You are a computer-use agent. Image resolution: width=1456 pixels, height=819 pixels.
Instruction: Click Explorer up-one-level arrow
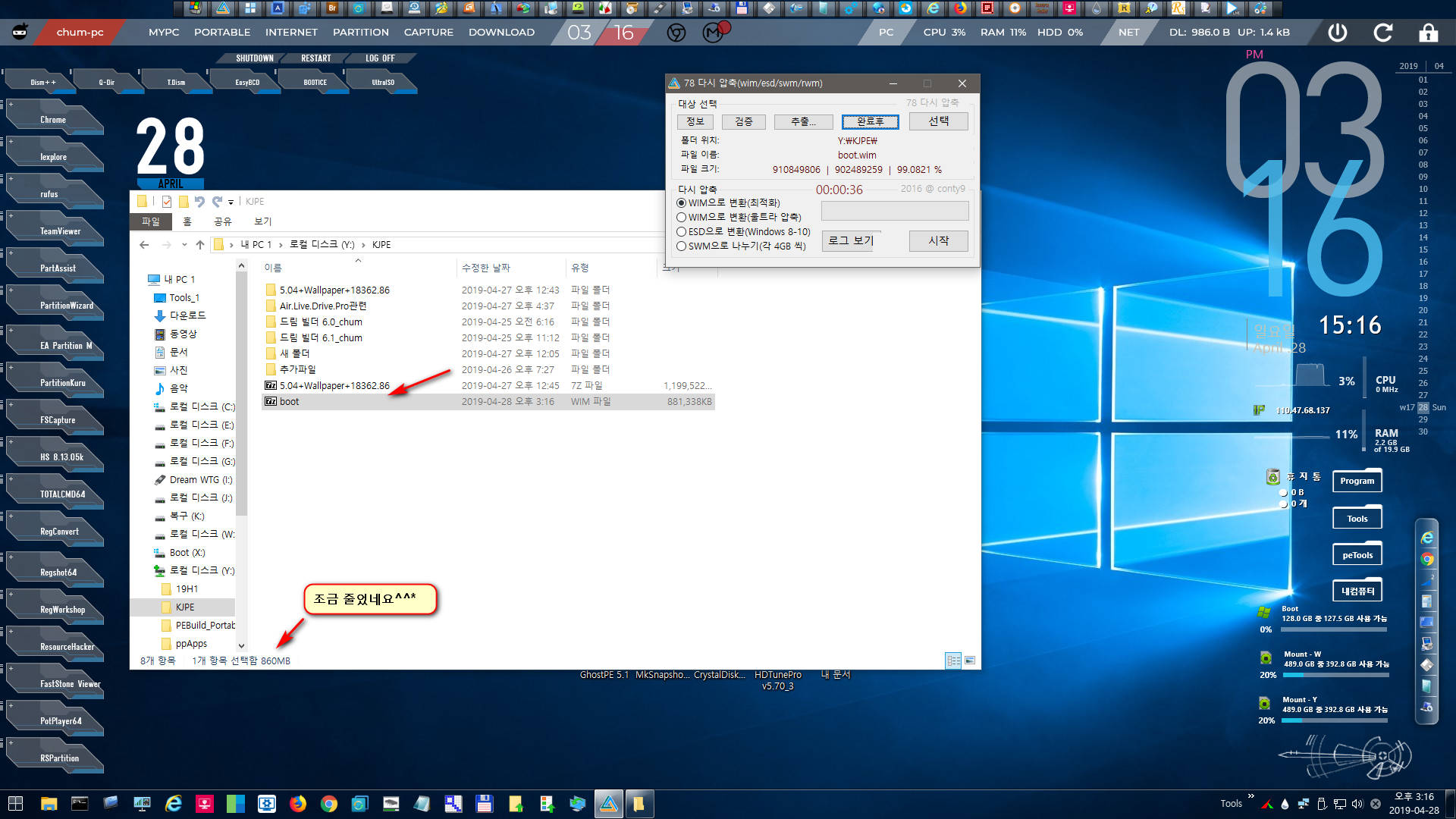[200, 245]
